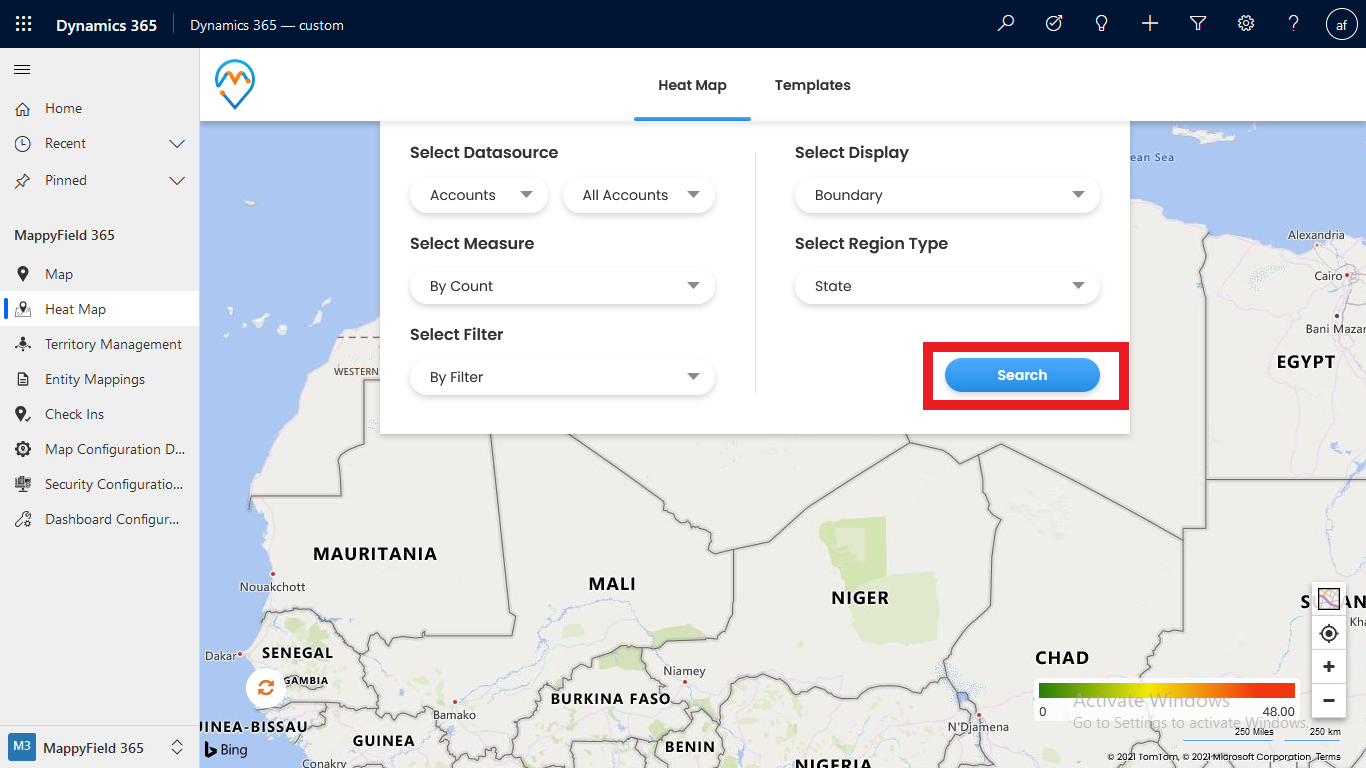Open Map in MappyField 365 sidebar

100,274
